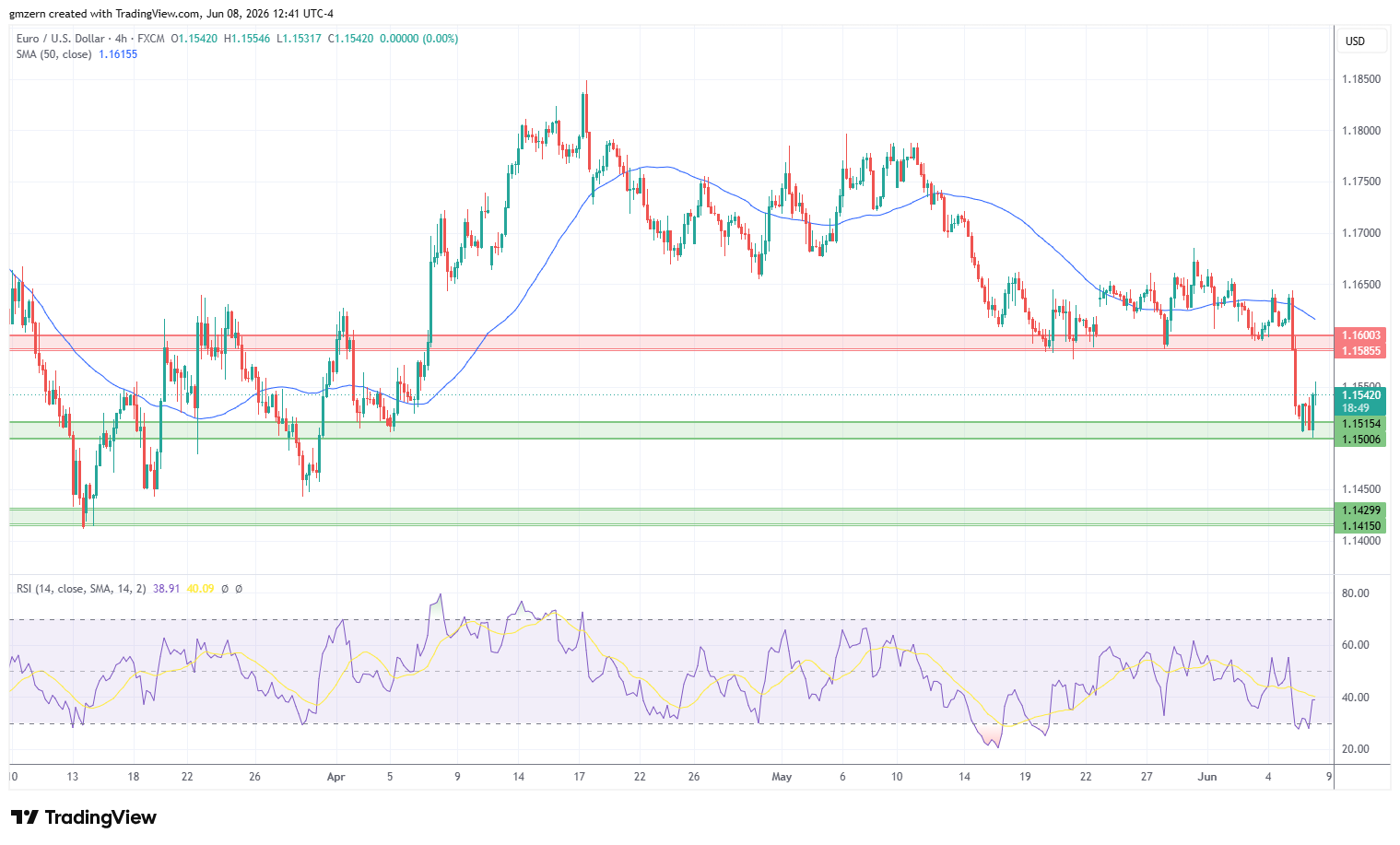
Task: Click the 18 date label on time axis
Action: pyautogui.click(x=134, y=777)
